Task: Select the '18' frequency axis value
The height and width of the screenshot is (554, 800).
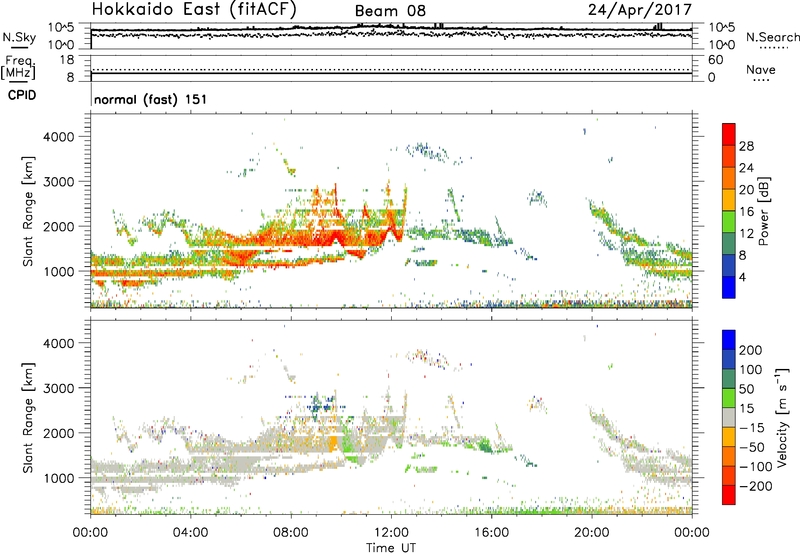Action: [x=67, y=60]
